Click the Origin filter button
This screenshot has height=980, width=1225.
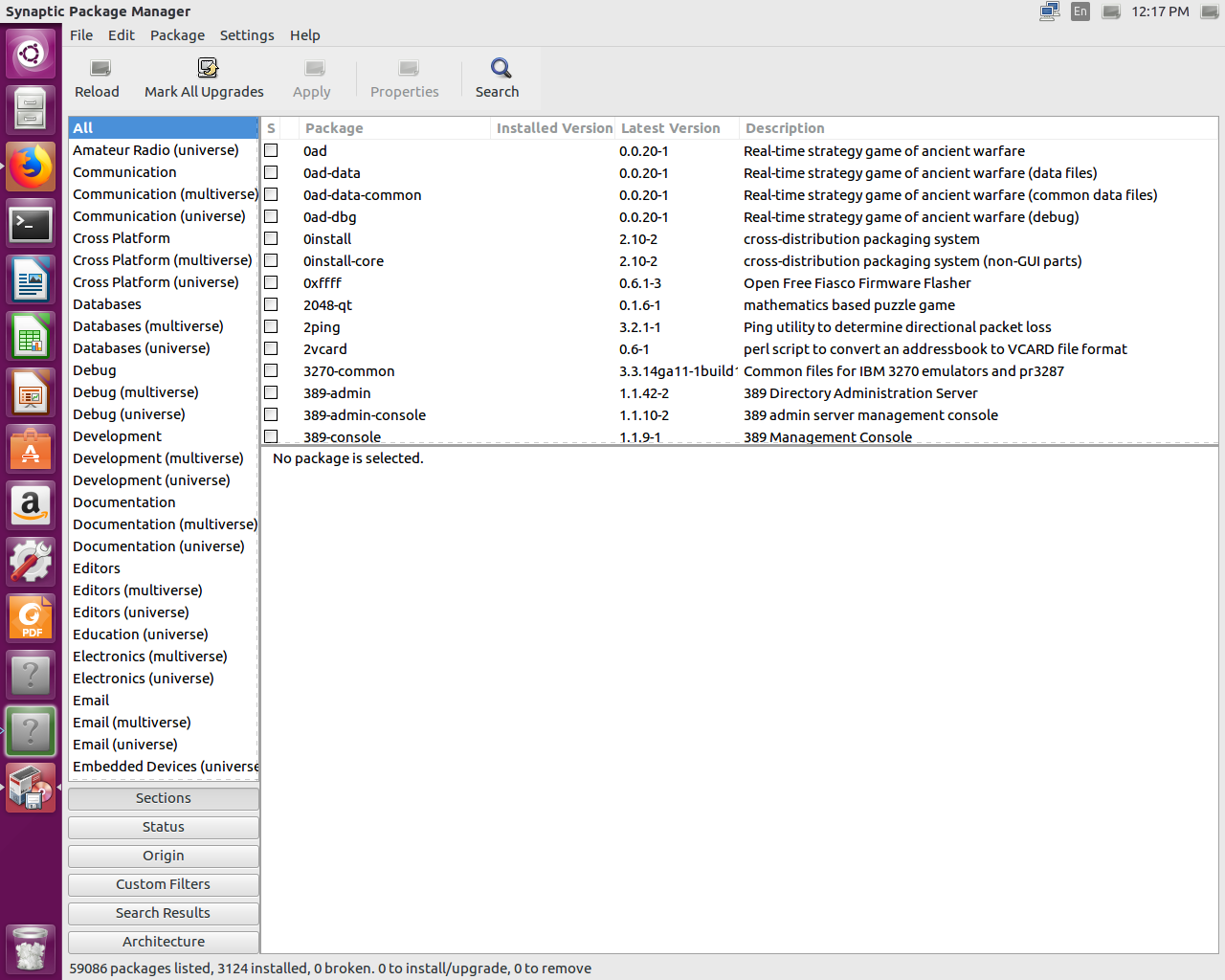pos(164,856)
